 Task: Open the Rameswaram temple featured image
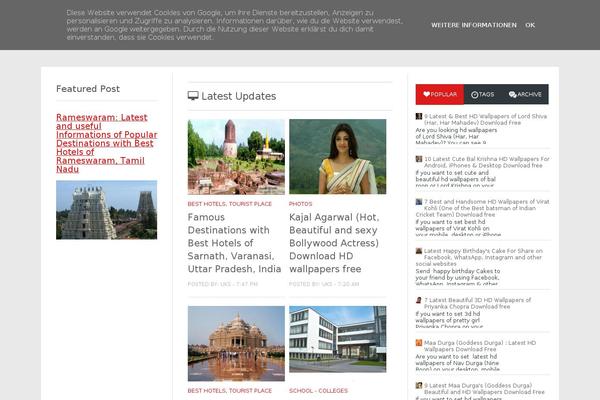coord(106,210)
